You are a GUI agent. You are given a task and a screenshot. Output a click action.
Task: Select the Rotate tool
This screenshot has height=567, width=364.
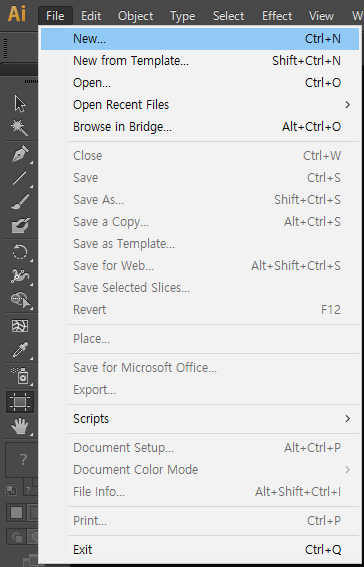point(20,252)
